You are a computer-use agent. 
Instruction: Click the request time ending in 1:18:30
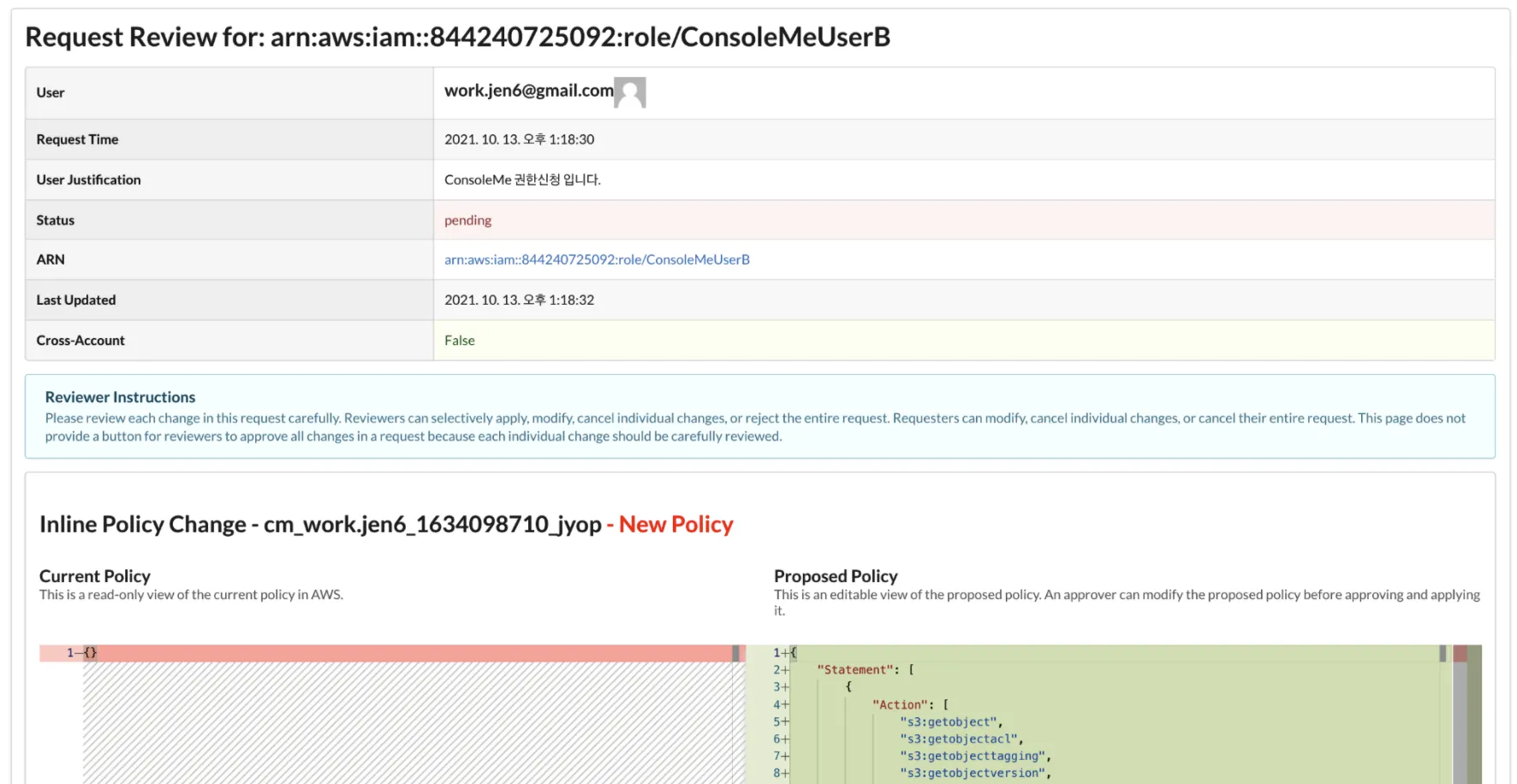pyautogui.click(x=519, y=140)
